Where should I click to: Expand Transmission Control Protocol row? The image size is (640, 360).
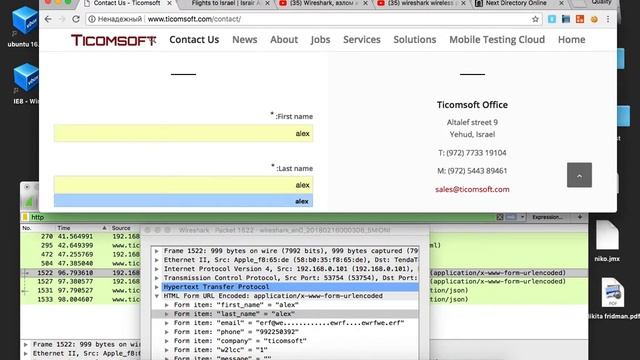click(157, 278)
